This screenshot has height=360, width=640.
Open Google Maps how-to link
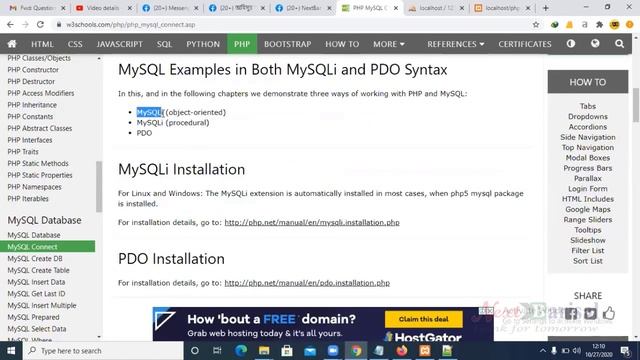click(x=588, y=209)
